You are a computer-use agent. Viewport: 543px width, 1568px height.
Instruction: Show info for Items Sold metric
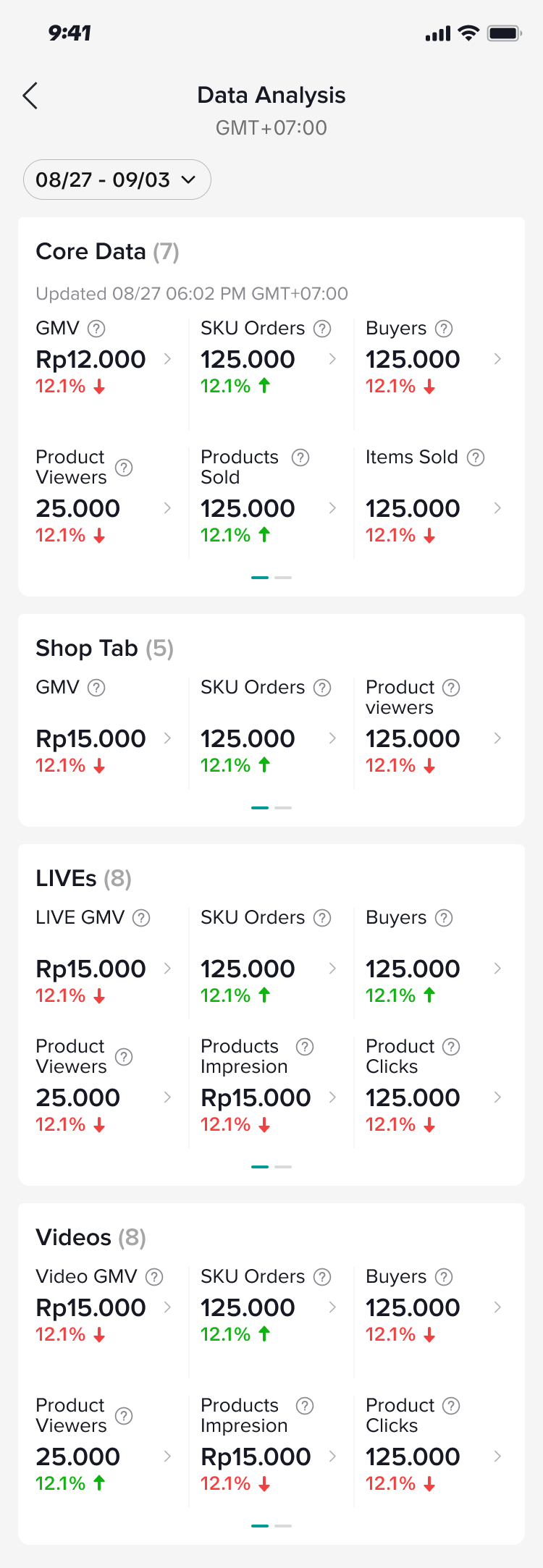click(x=476, y=458)
